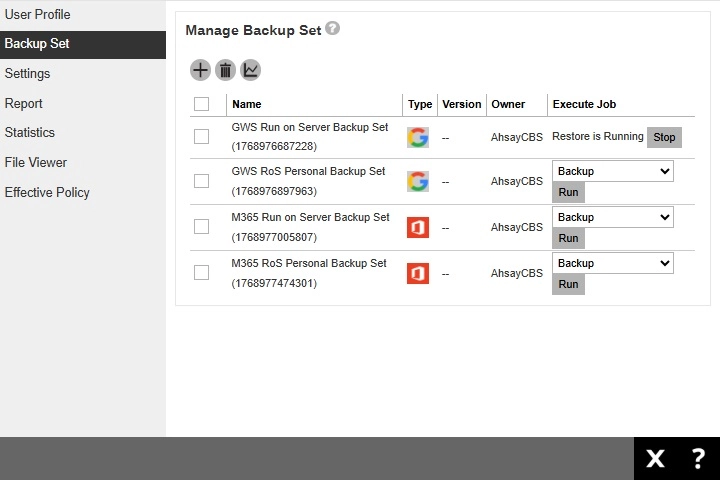
Task: Click Office icon for M365 Run on Server
Action: tap(418, 227)
